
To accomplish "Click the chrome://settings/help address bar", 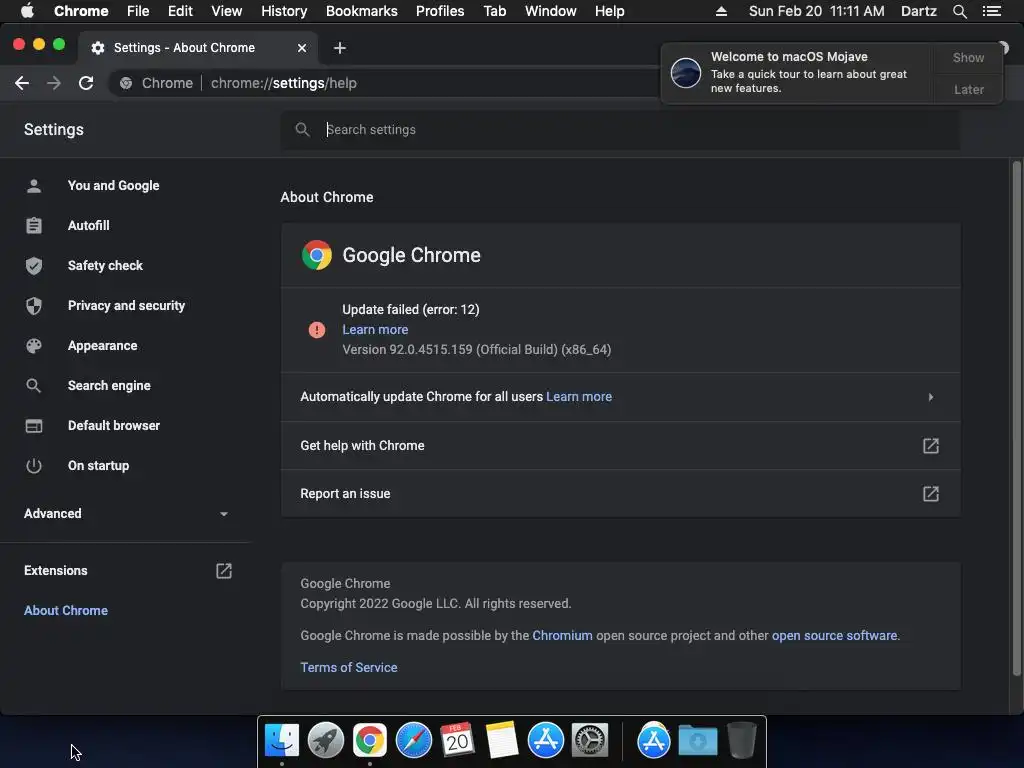I will click(385, 83).
